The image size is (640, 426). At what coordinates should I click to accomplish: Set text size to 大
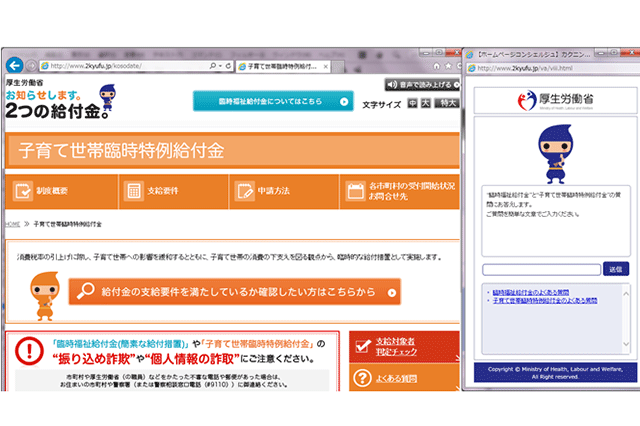426,104
